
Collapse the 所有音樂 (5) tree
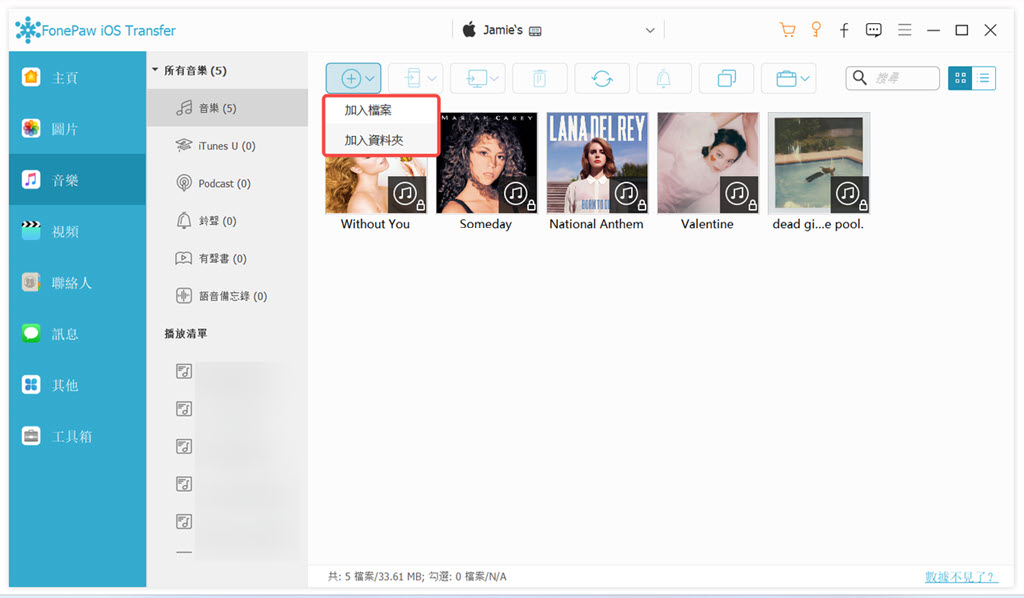[155, 69]
